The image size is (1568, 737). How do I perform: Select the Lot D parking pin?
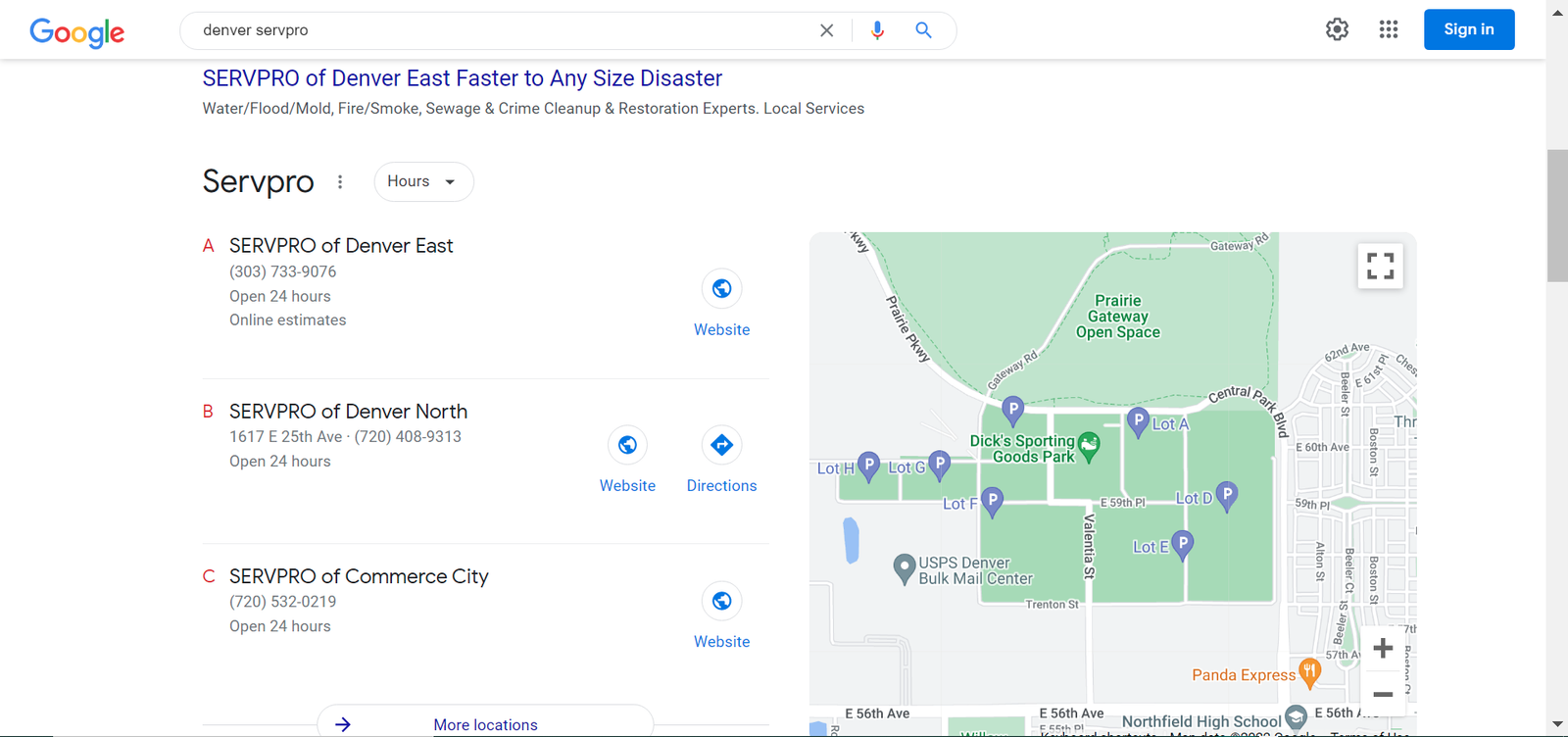[x=1227, y=495]
